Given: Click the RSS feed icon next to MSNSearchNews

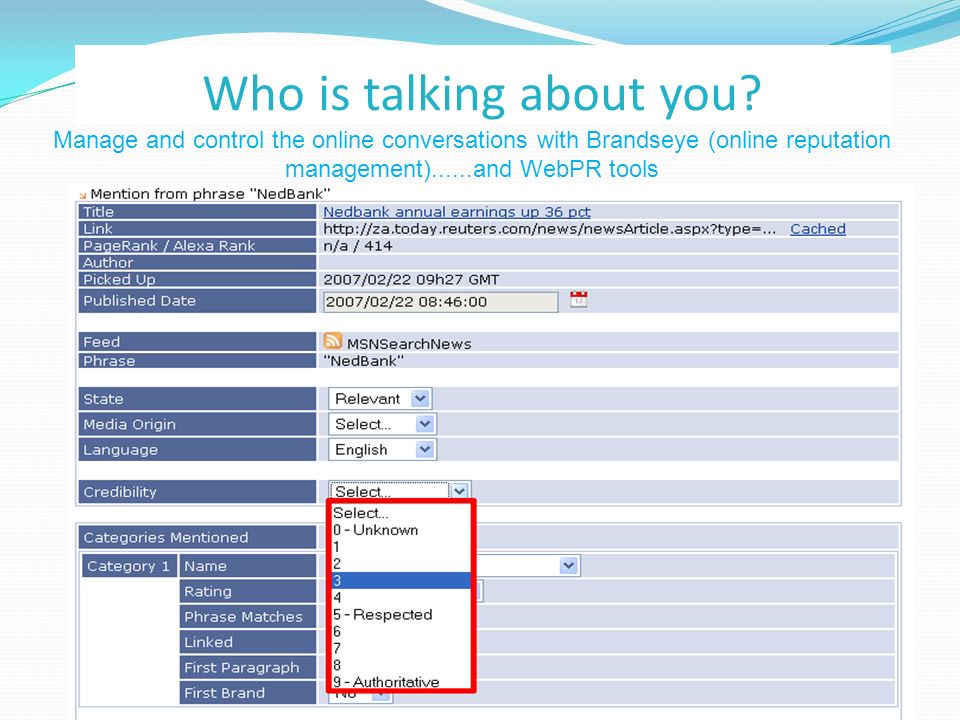Looking at the screenshot, I should [332, 340].
